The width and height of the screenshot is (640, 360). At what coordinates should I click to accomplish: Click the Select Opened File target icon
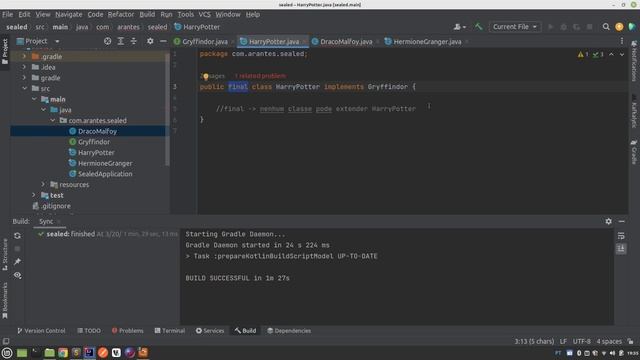(x=107, y=41)
